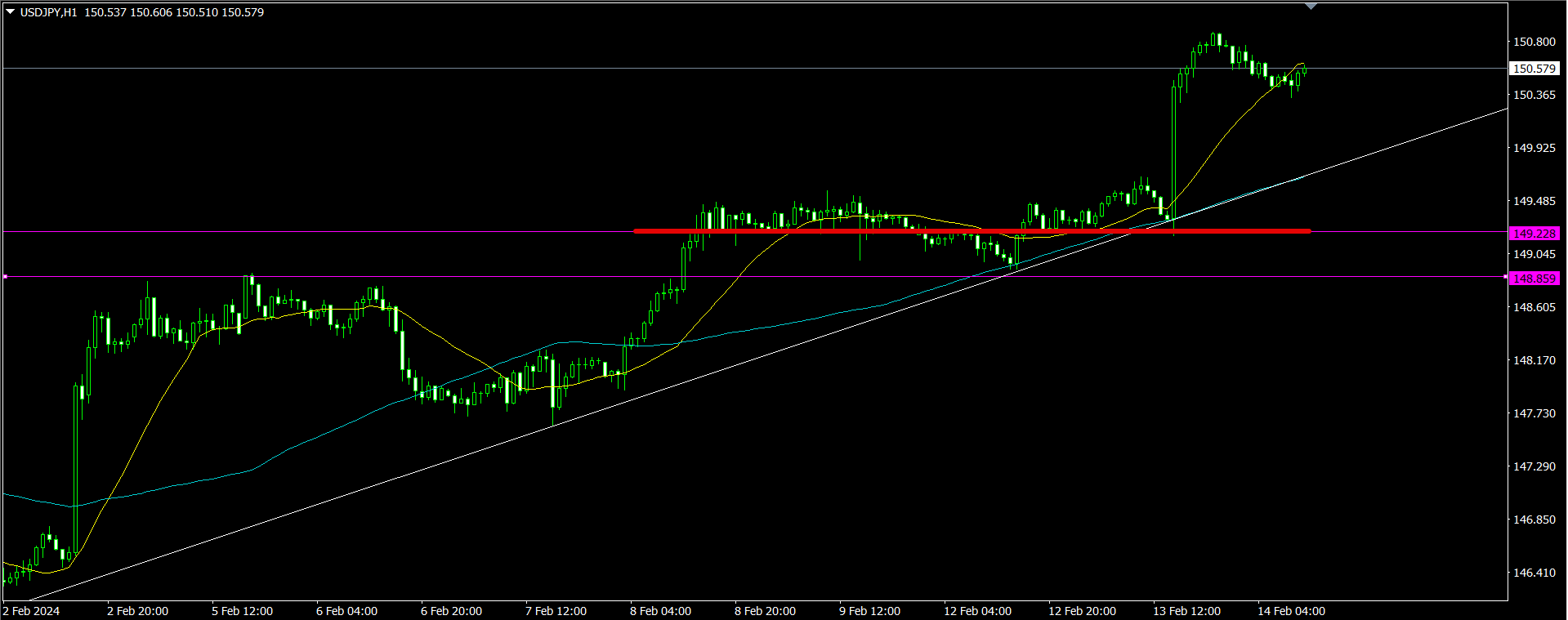Click the current price label 150.579
The image size is (1568, 620).
1534,69
